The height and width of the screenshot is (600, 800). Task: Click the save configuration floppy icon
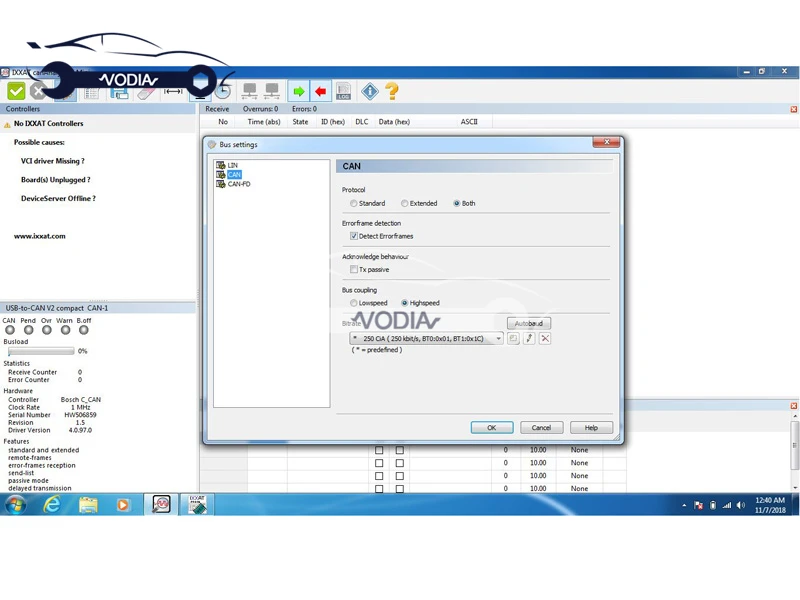coord(119,92)
